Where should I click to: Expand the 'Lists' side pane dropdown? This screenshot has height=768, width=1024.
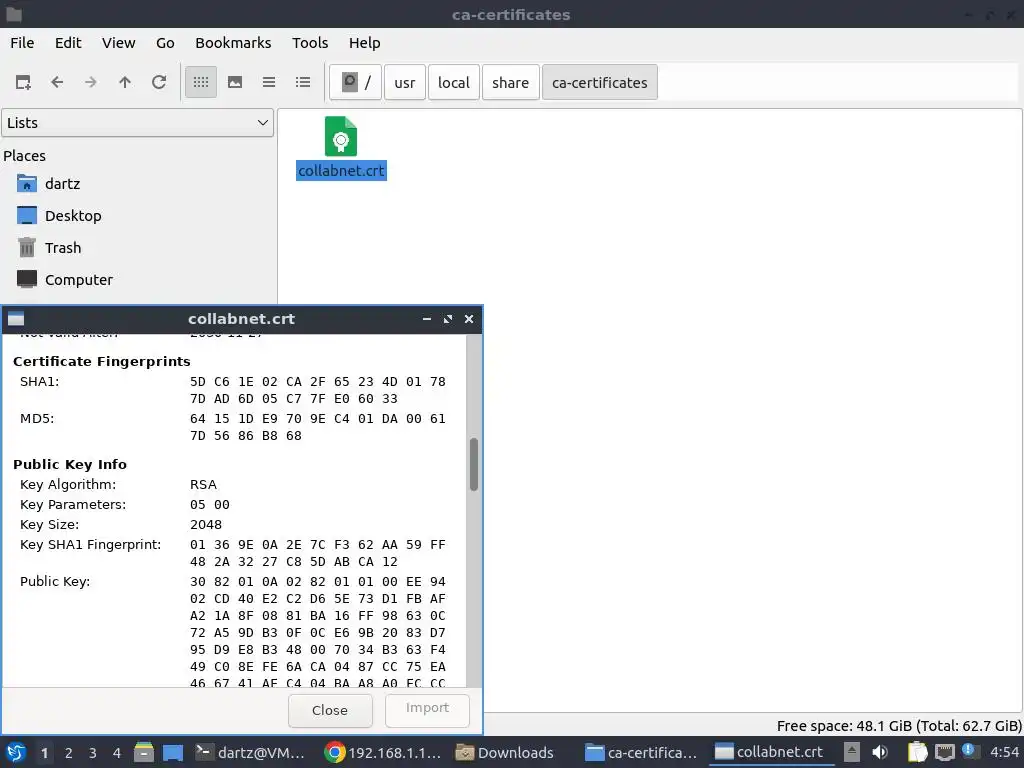pyautogui.click(x=138, y=123)
